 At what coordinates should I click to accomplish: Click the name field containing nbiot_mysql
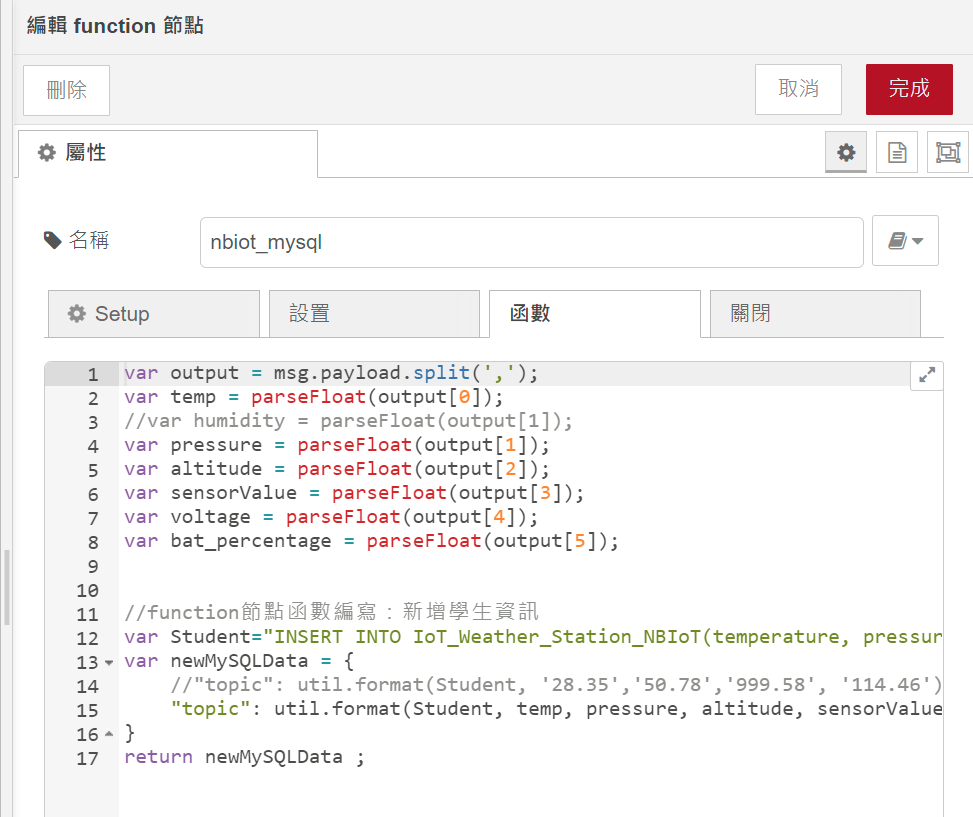(x=531, y=242)
